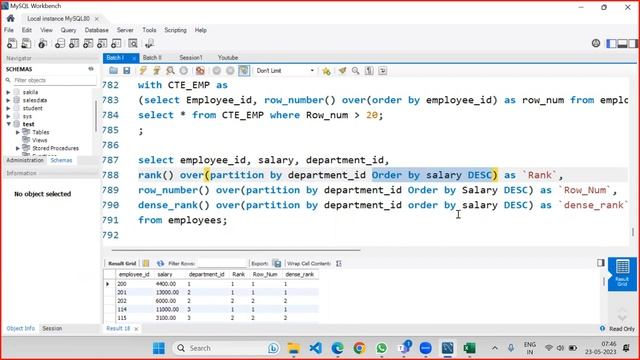Open the Query menu
Viewport: 640px width, 360px height.
tap(68, 30)
